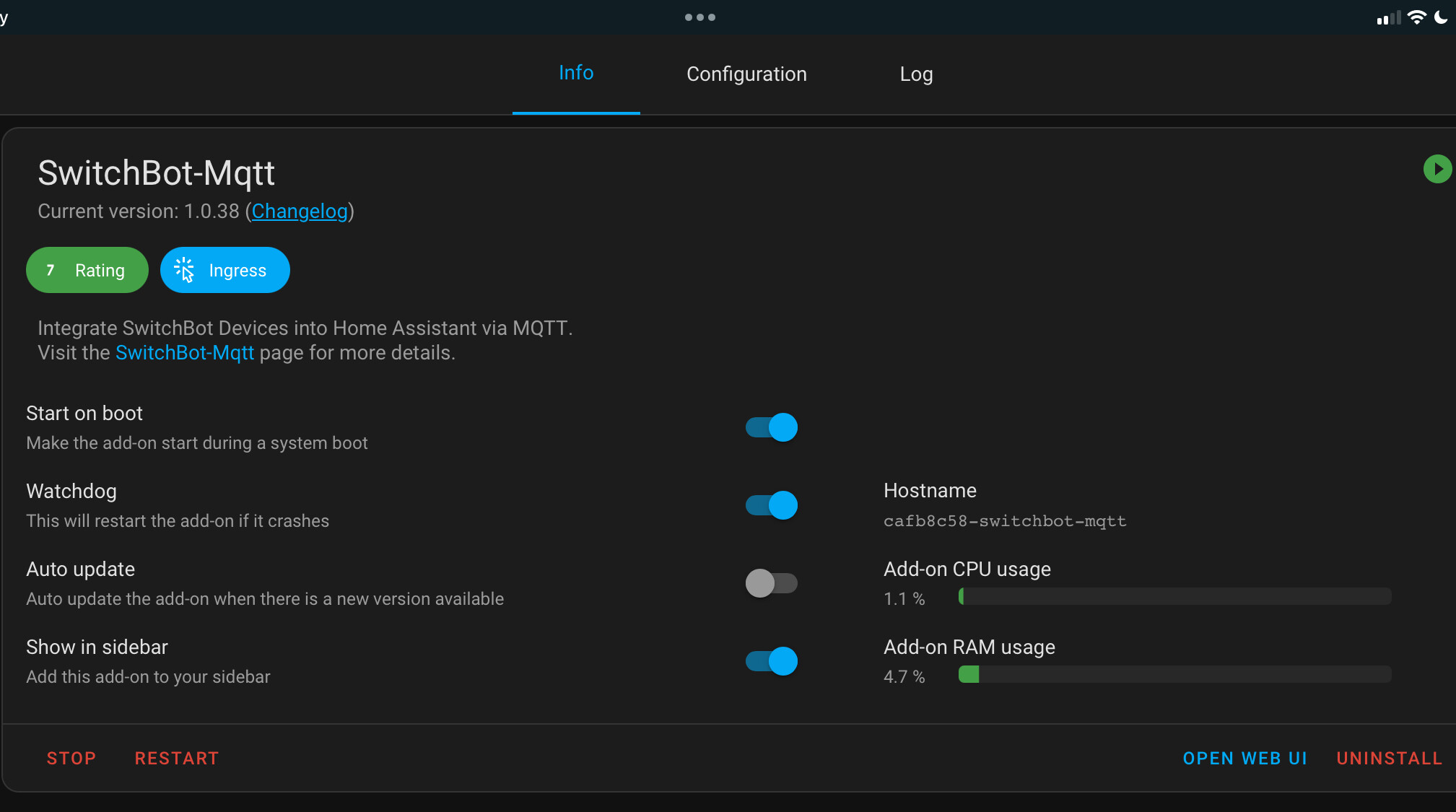Viewport: 1456px width, 812px height.
Task: Click the Wi-Fi icon in the status bar
Action: click(1417, 17)
